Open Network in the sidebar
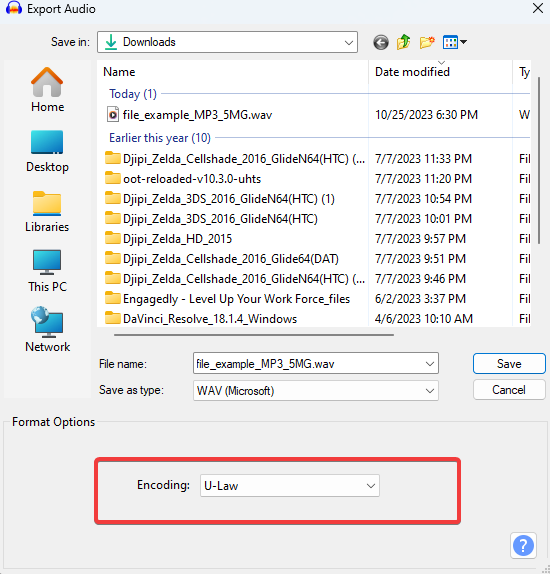Viewport: 550px width, 574px height. pyautogui.click(x=47, y=330)
